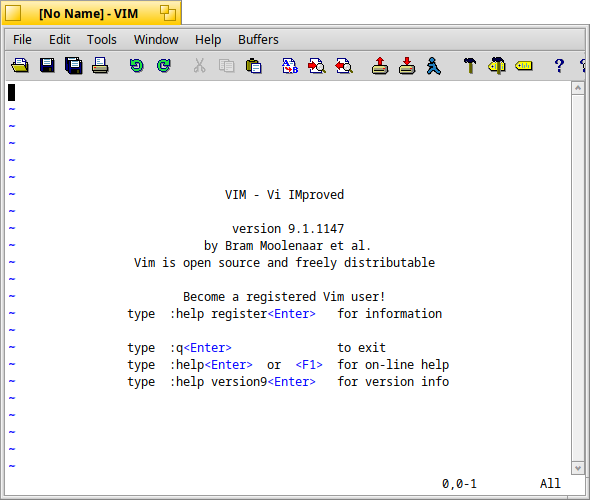
Task: Click the scrollbar down arrow
Action: click(578, 468)
